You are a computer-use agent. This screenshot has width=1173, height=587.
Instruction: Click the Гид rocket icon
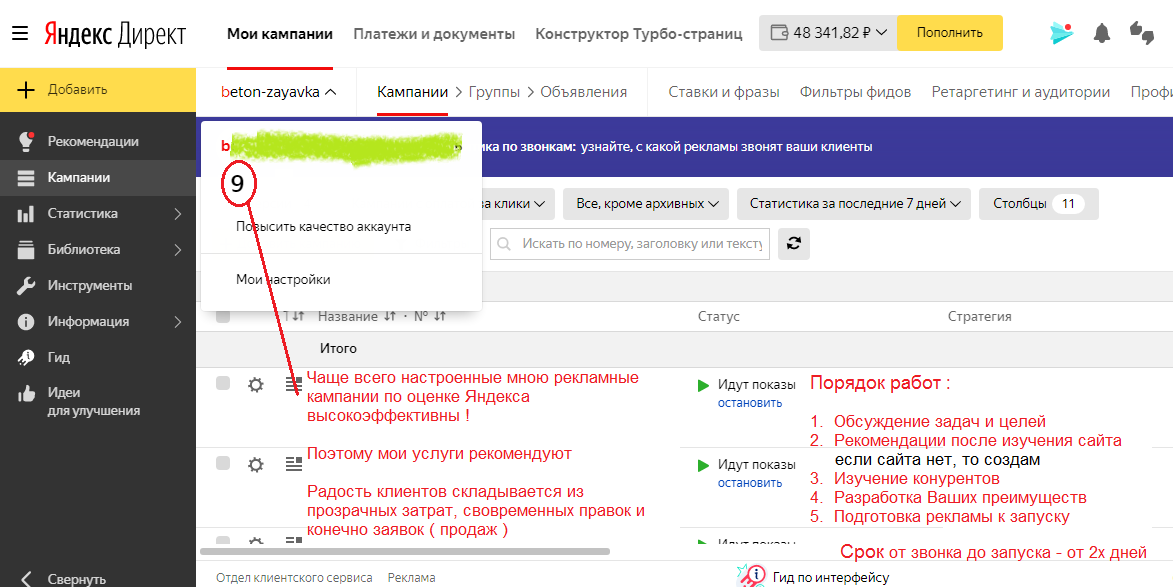(26, 357)
